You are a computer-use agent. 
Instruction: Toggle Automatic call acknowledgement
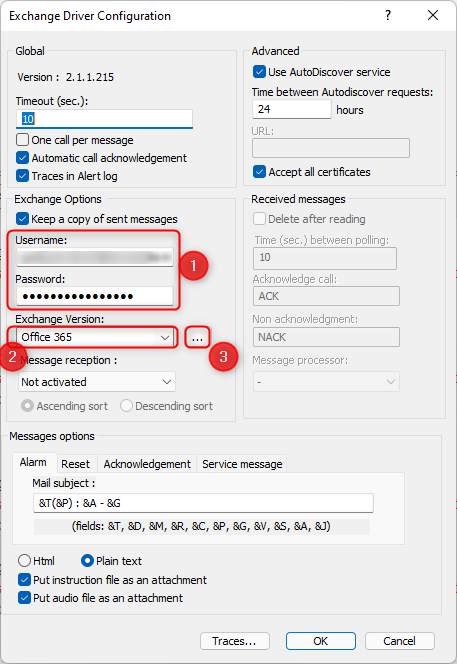(22, 158)
